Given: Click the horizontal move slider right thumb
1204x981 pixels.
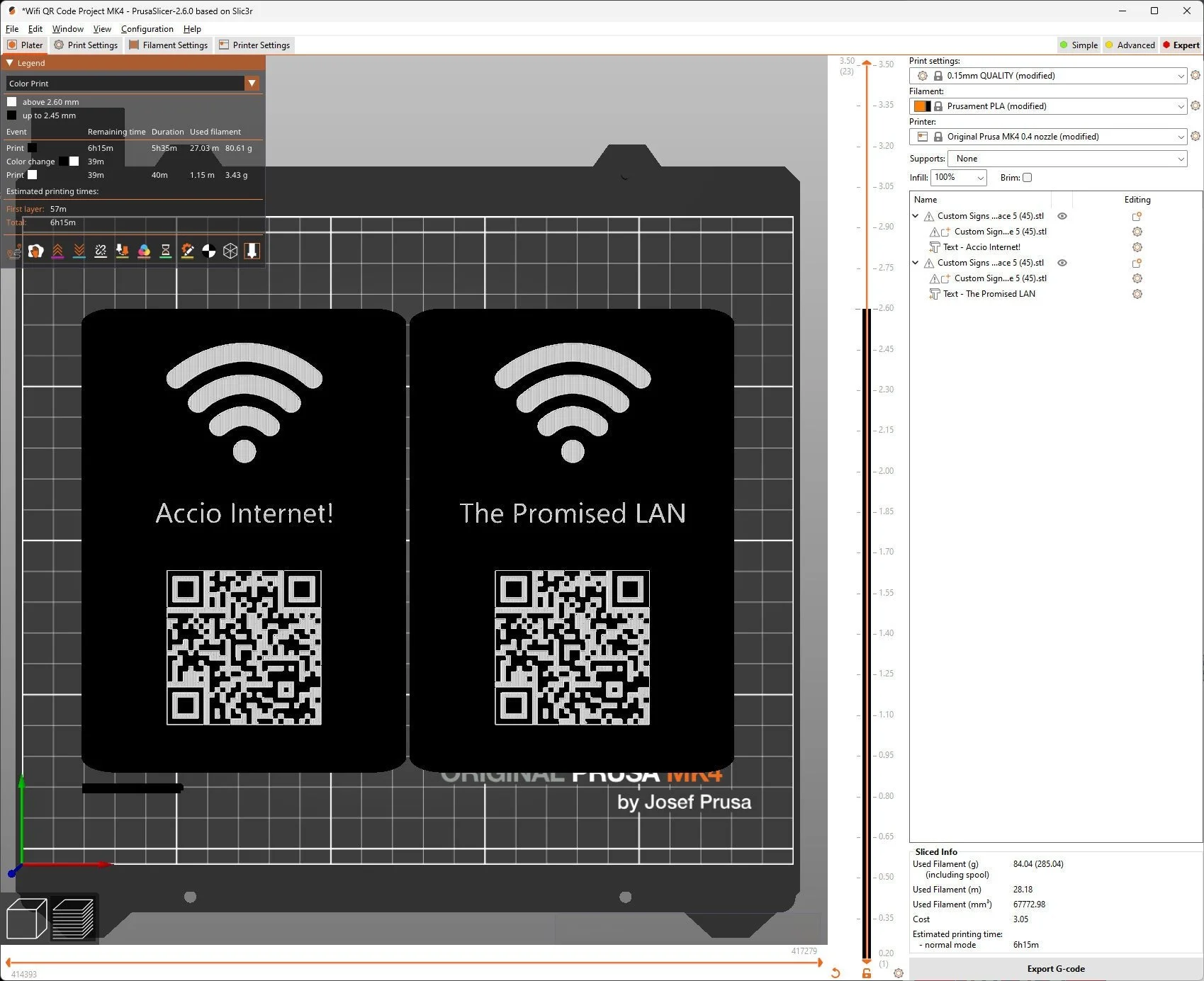Looking at the screenshot, I should pyautogui.click(x=820, y=963).
